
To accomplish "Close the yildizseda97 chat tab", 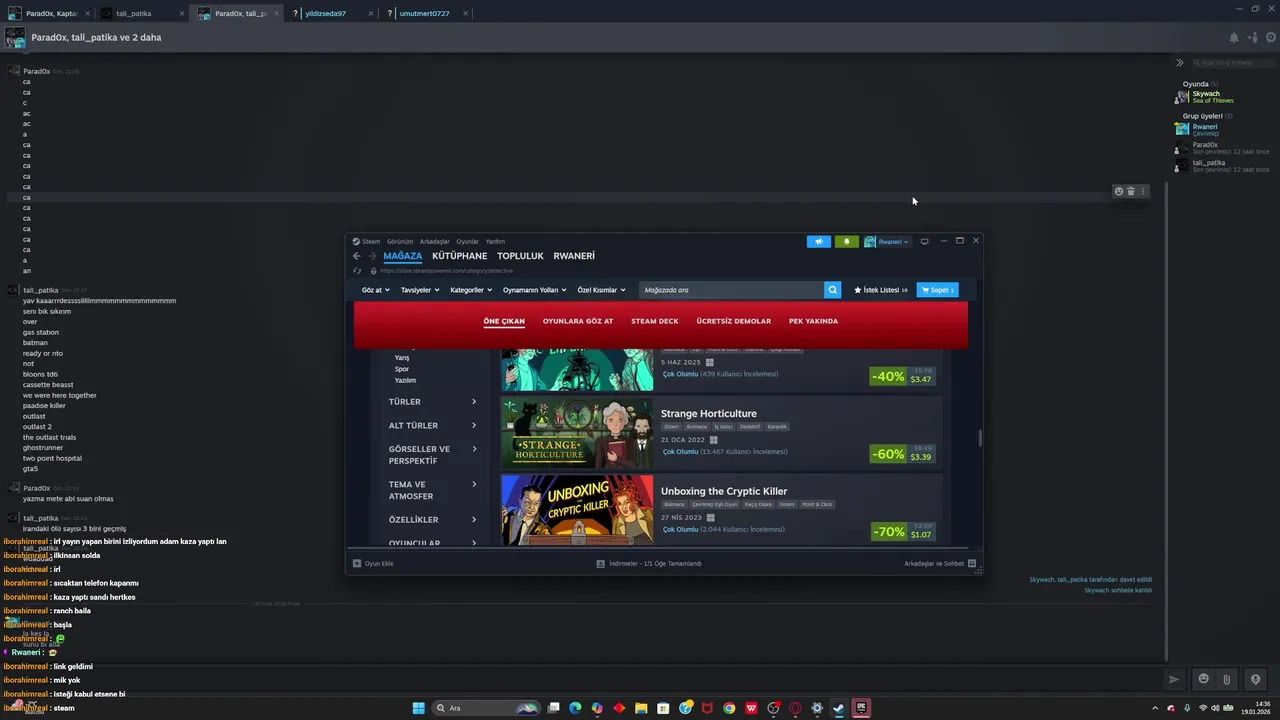I will click(371, 14).
